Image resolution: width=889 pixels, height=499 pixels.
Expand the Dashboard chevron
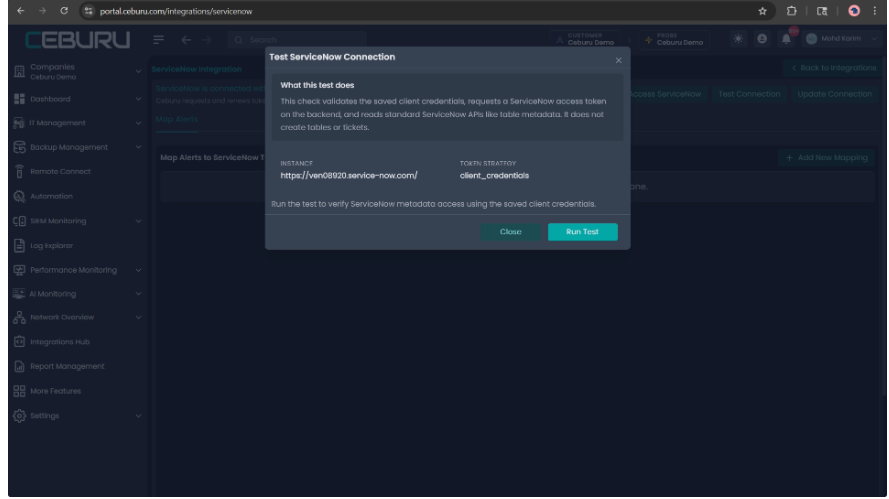pyautogui.click(x=138, y=99)
